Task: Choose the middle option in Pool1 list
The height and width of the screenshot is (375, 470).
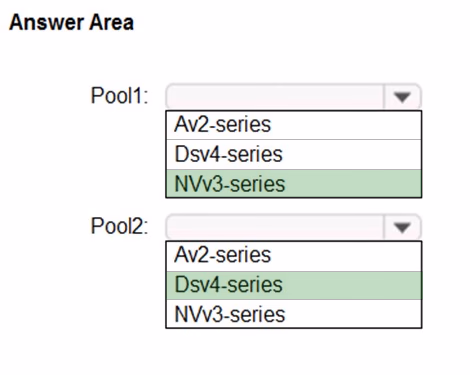Action: pyautogui.click(x=294, y=154)
